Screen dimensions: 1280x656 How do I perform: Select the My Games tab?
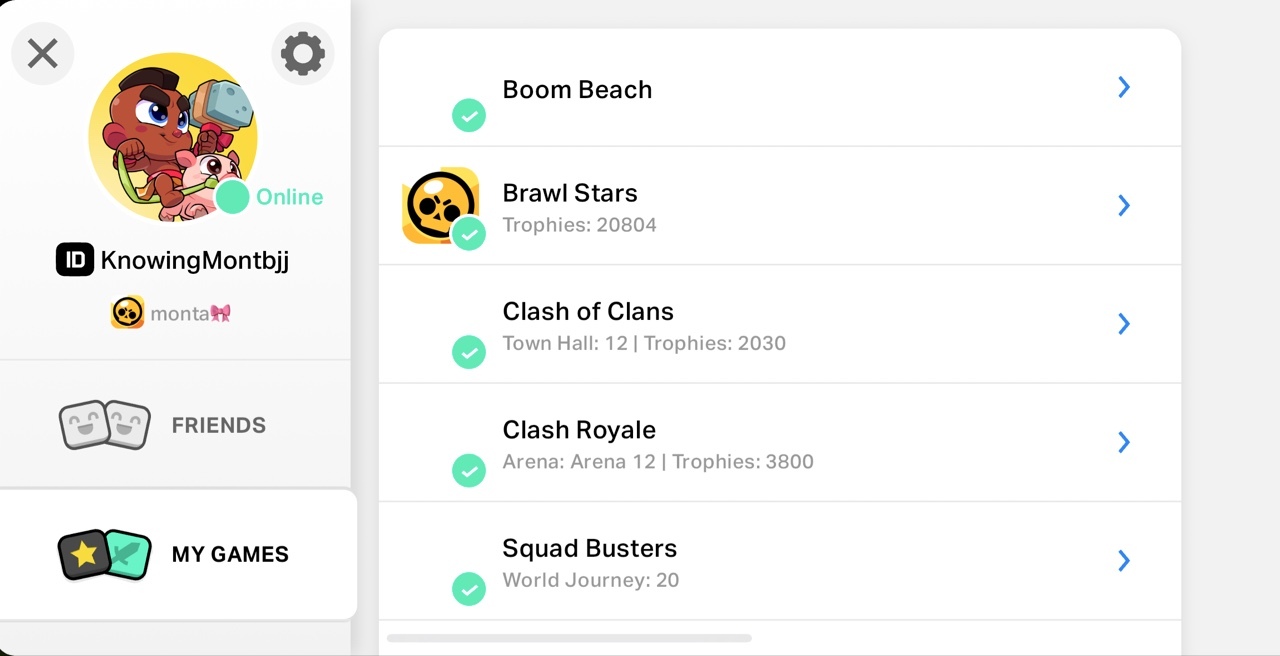point(230,554)
